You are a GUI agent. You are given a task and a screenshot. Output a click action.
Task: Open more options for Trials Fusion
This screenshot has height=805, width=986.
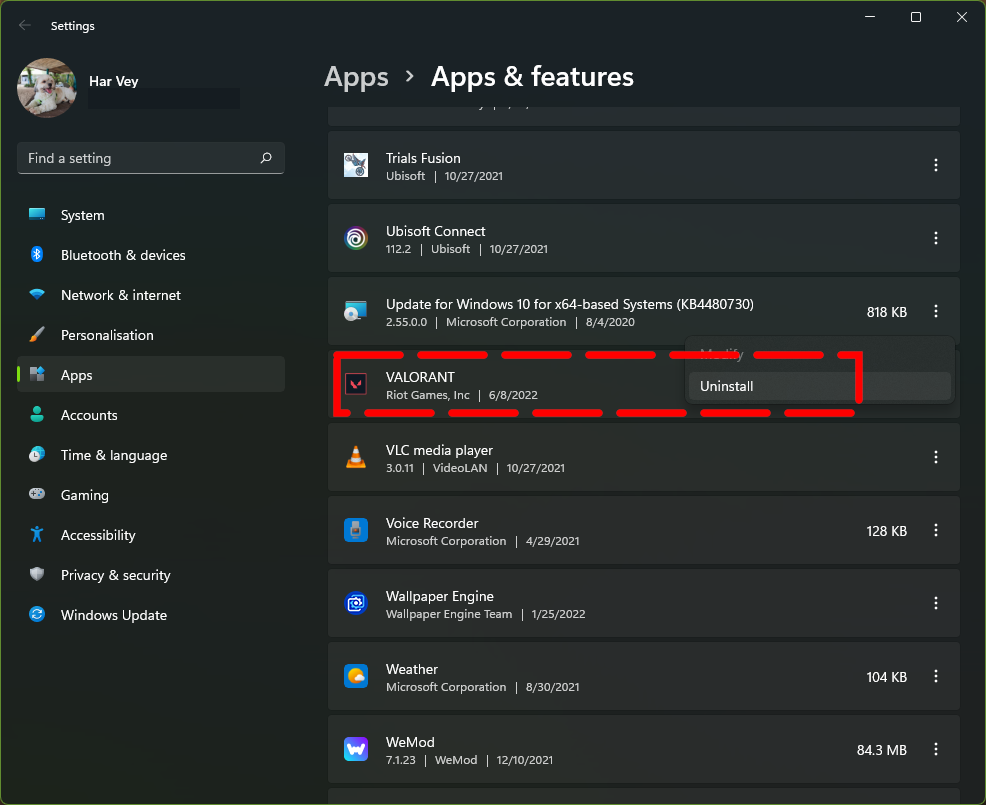(x=936, y=165)
